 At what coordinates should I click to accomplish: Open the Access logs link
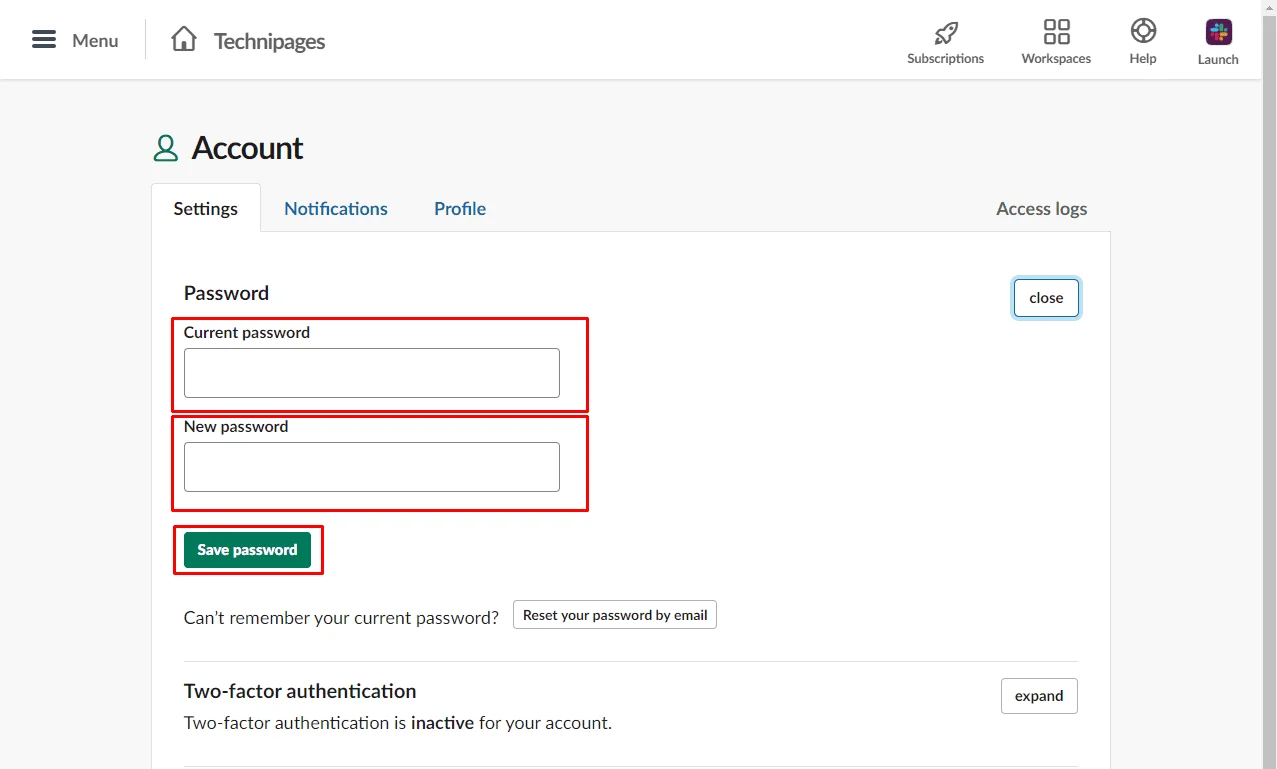(x=1041, y=209)
